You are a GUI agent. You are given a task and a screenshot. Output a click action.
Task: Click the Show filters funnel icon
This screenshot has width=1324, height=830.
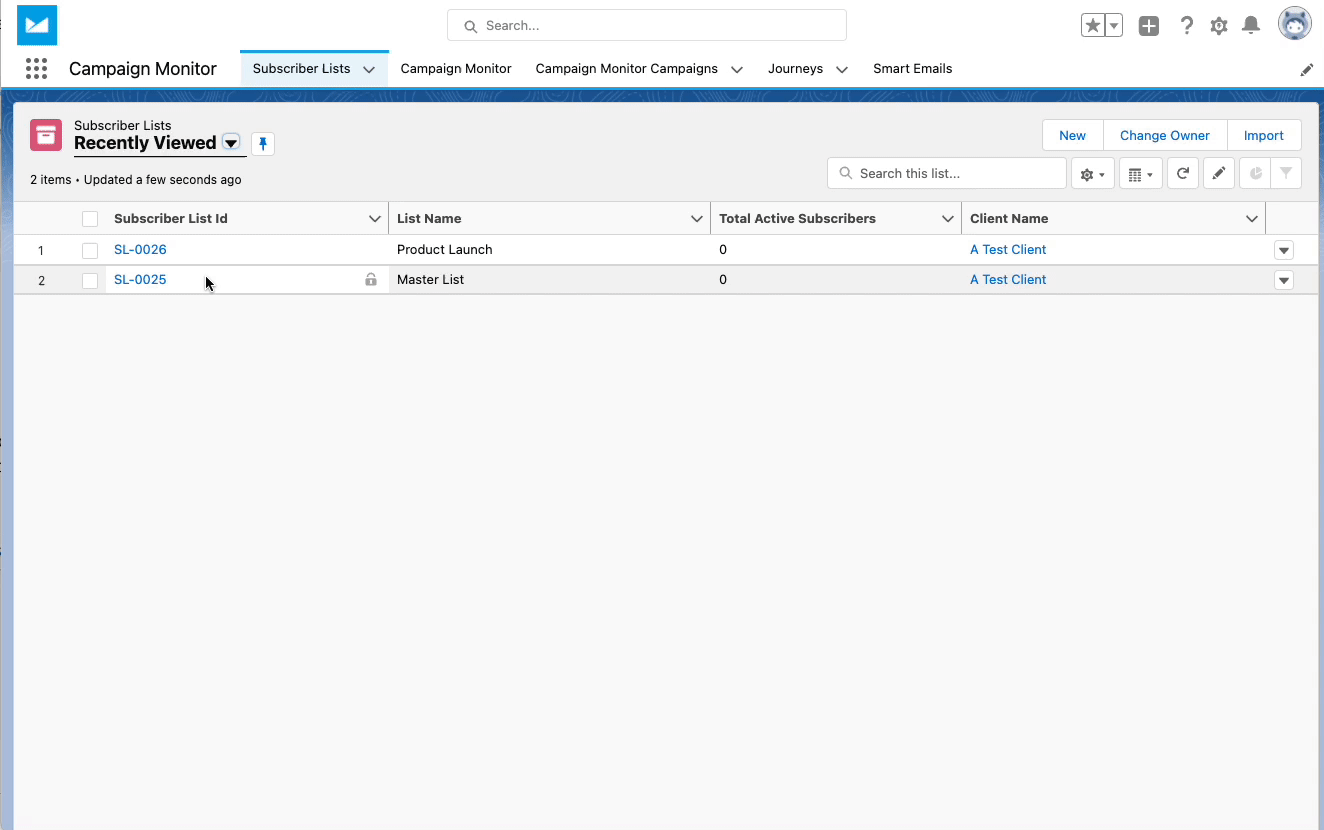pos(1286,174)
